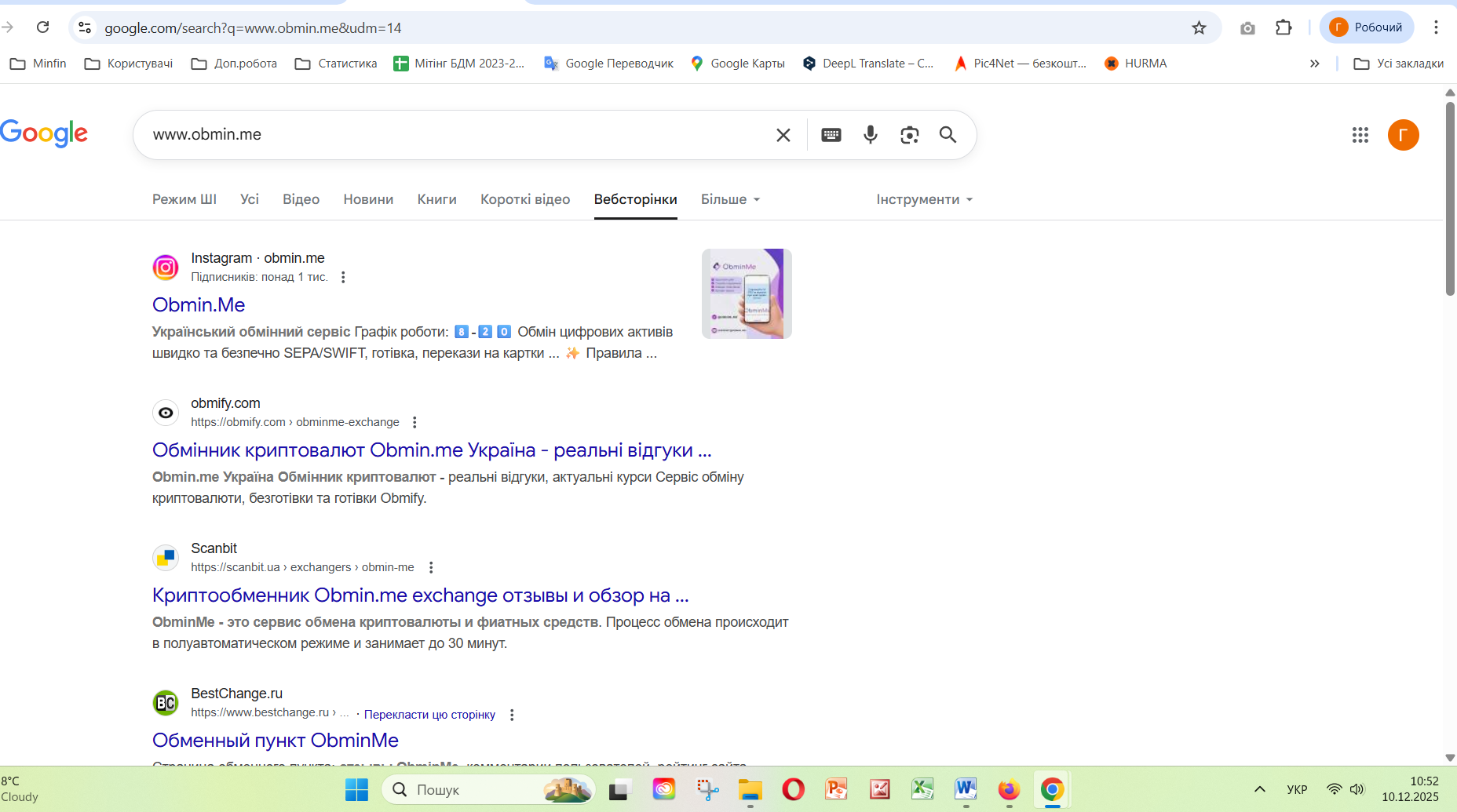Viewport: 1457px width, 812px height.
Task: Open the Minfin bookmark folder
Action: (x=38, y=64)
